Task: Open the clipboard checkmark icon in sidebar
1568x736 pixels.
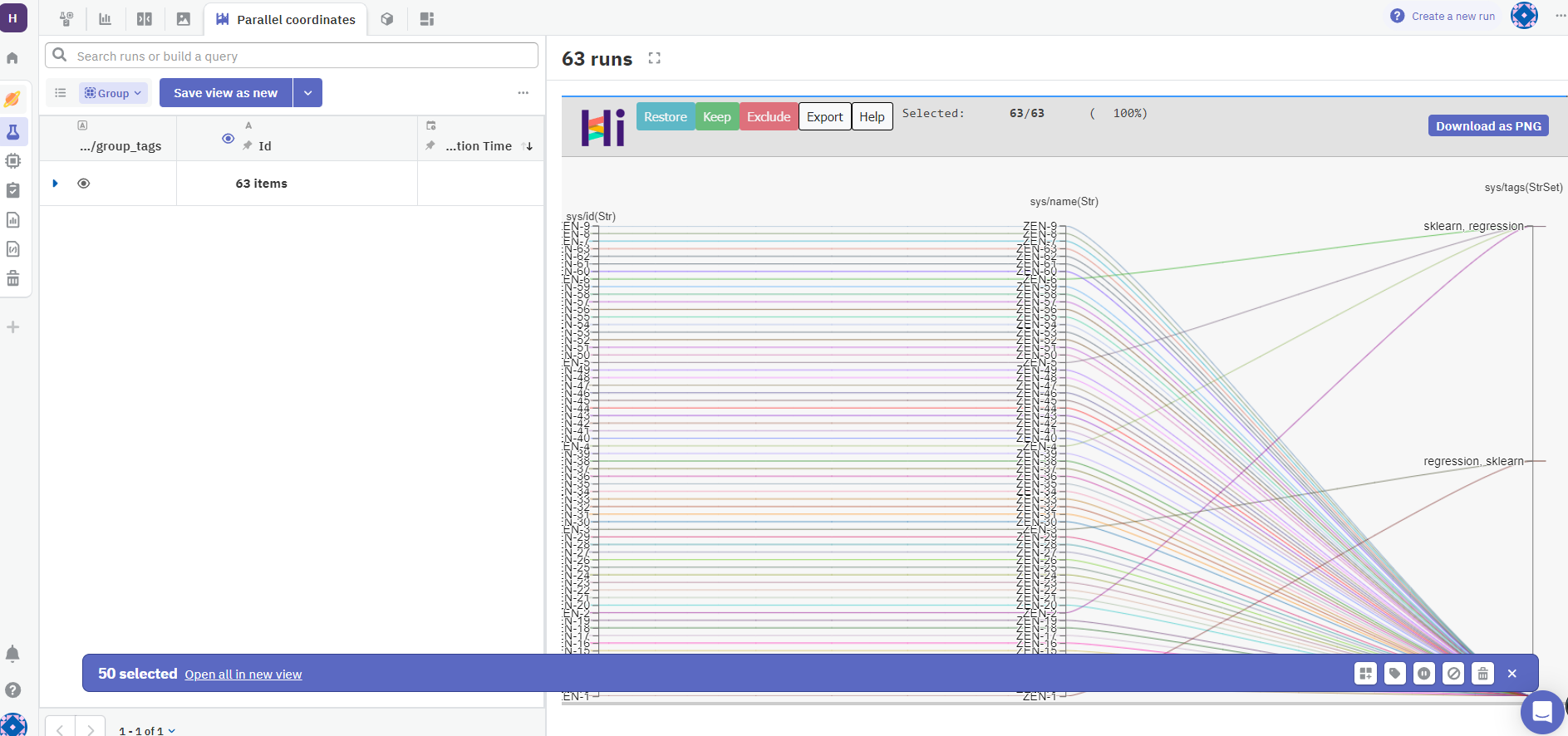Action: pos(12,190)
